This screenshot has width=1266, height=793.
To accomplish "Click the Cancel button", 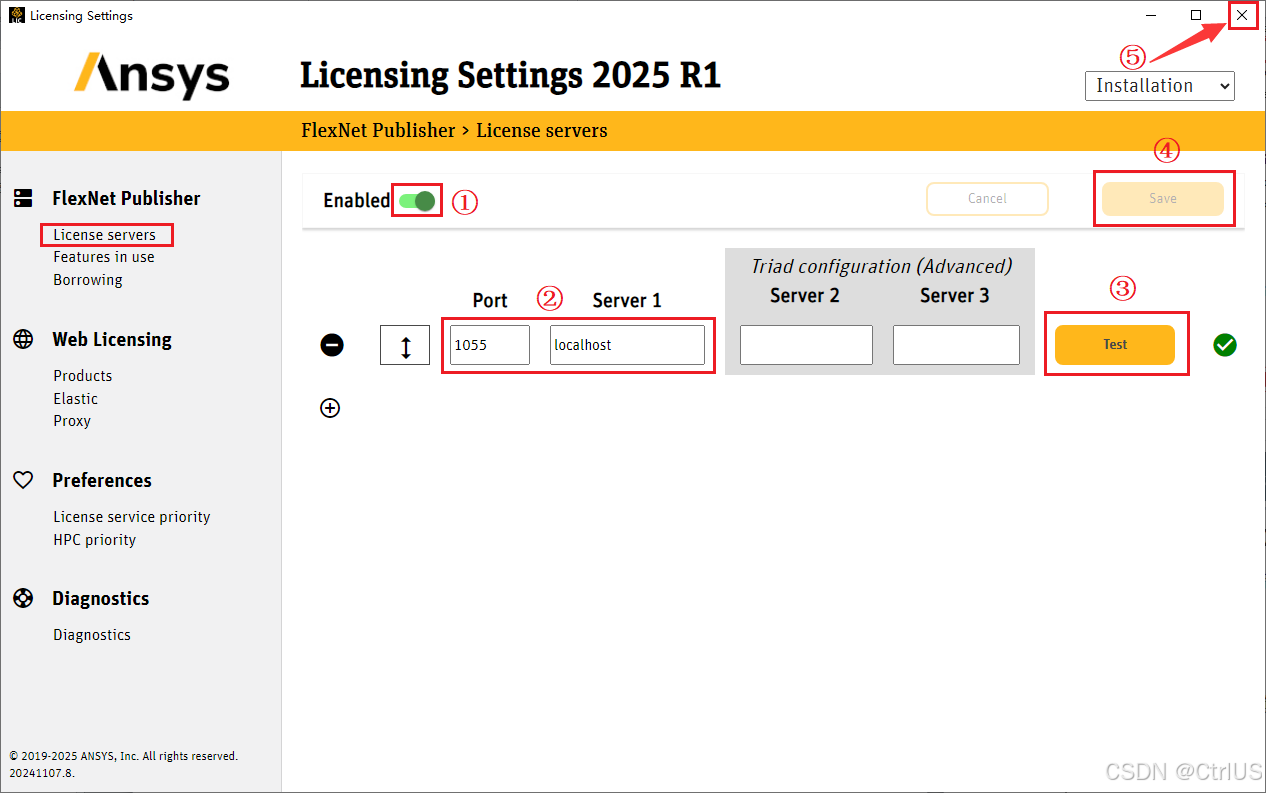I will coord(987,199).
